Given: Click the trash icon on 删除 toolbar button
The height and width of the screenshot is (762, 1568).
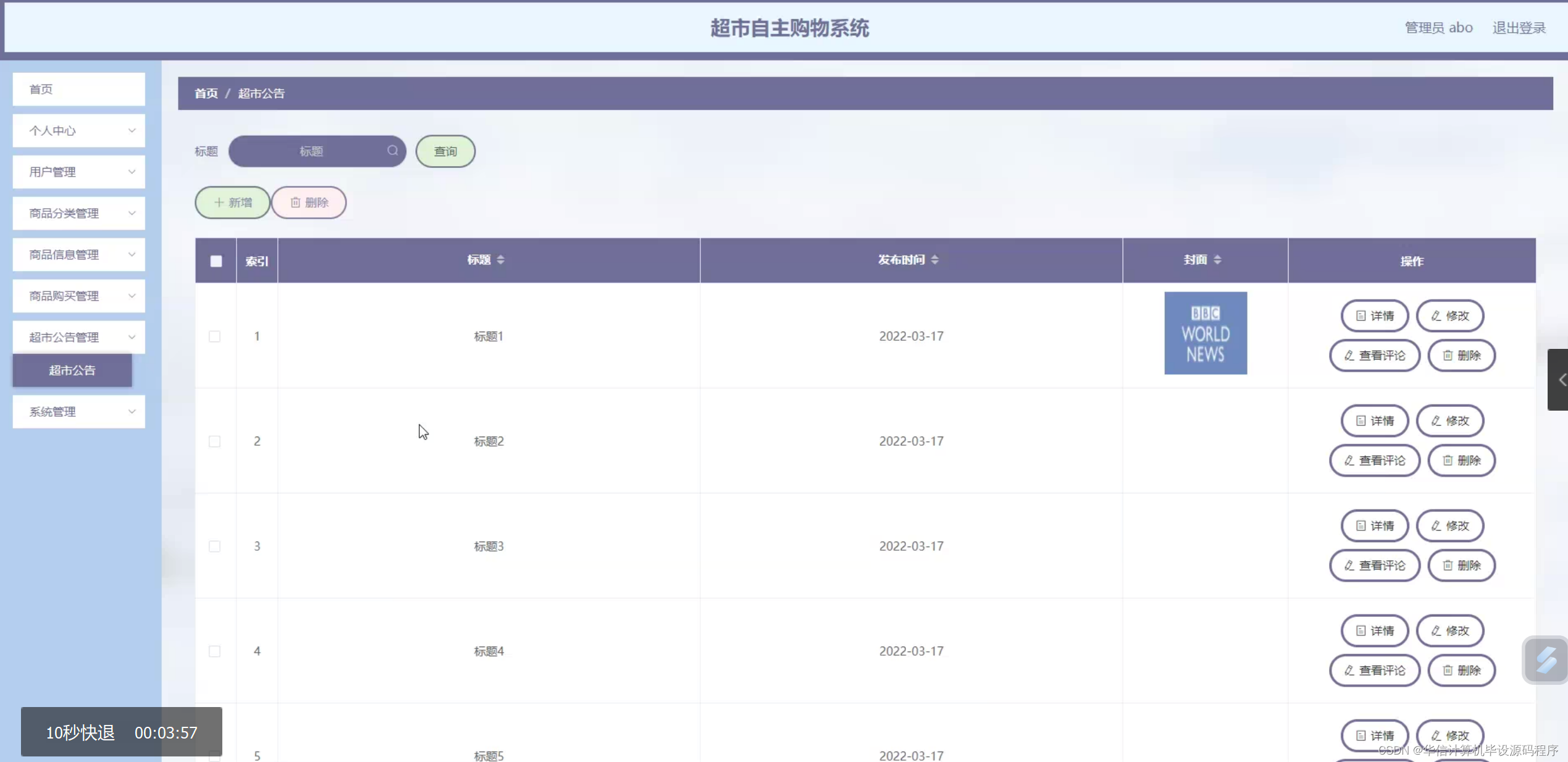Looking at the screenshot, I should 296,202.
